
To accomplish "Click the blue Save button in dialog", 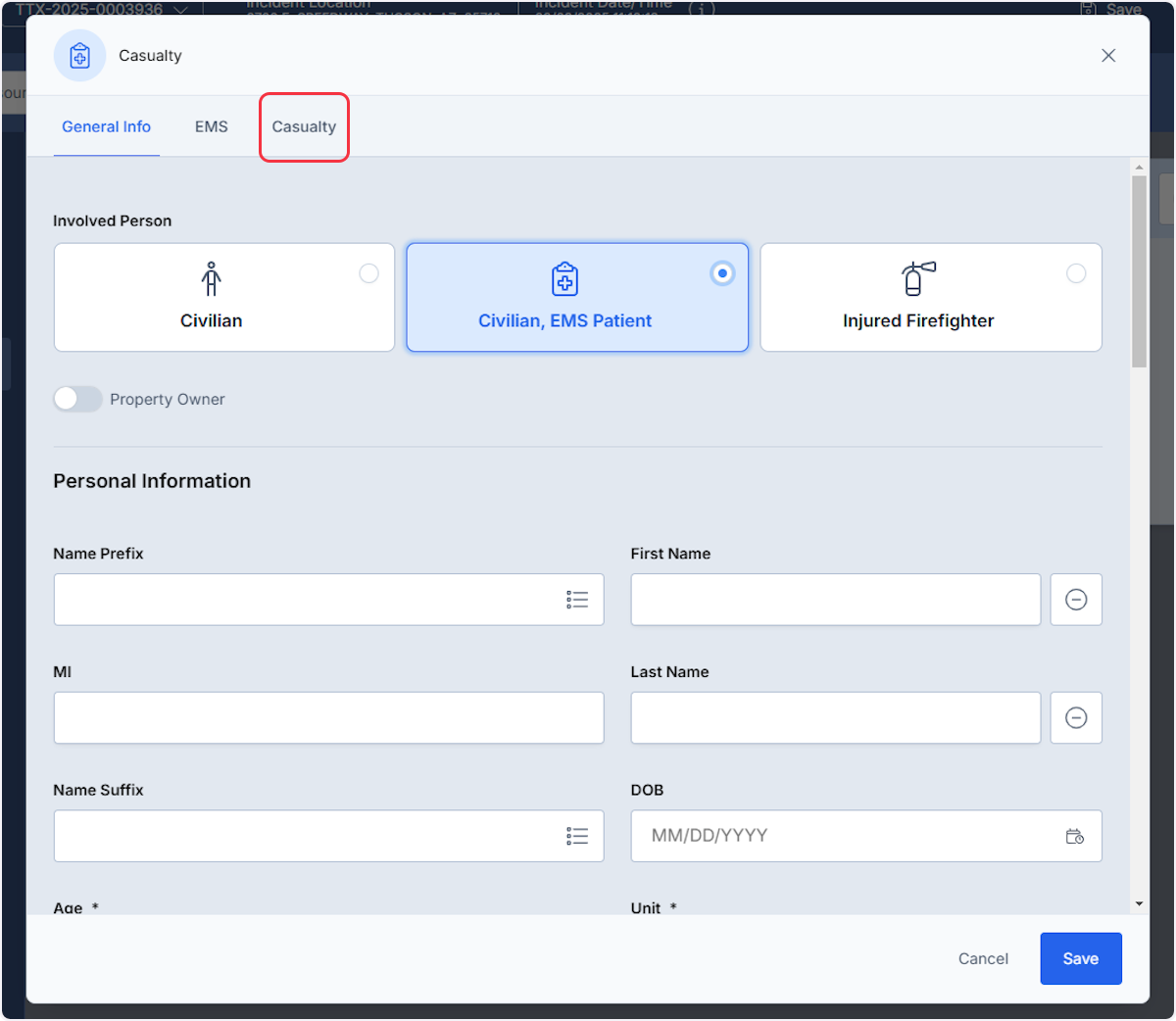I will 1081,958.
